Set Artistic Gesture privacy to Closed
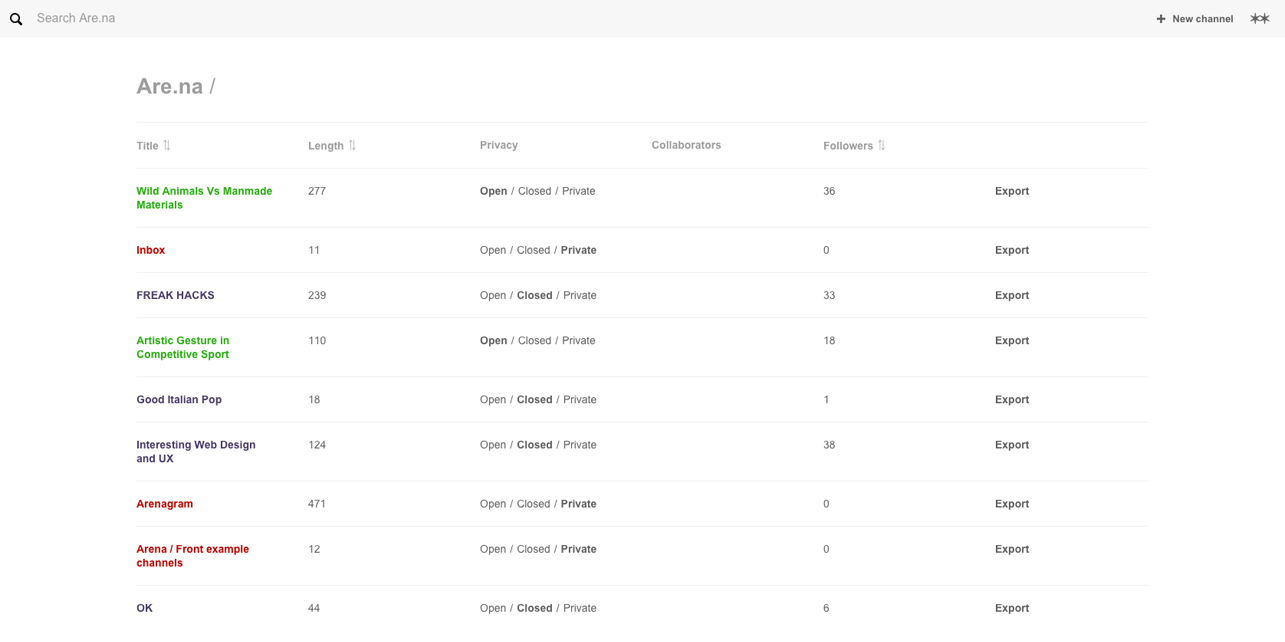This screenshot has height=642, width=1285. pyautogui.click(x=534, y=341)
